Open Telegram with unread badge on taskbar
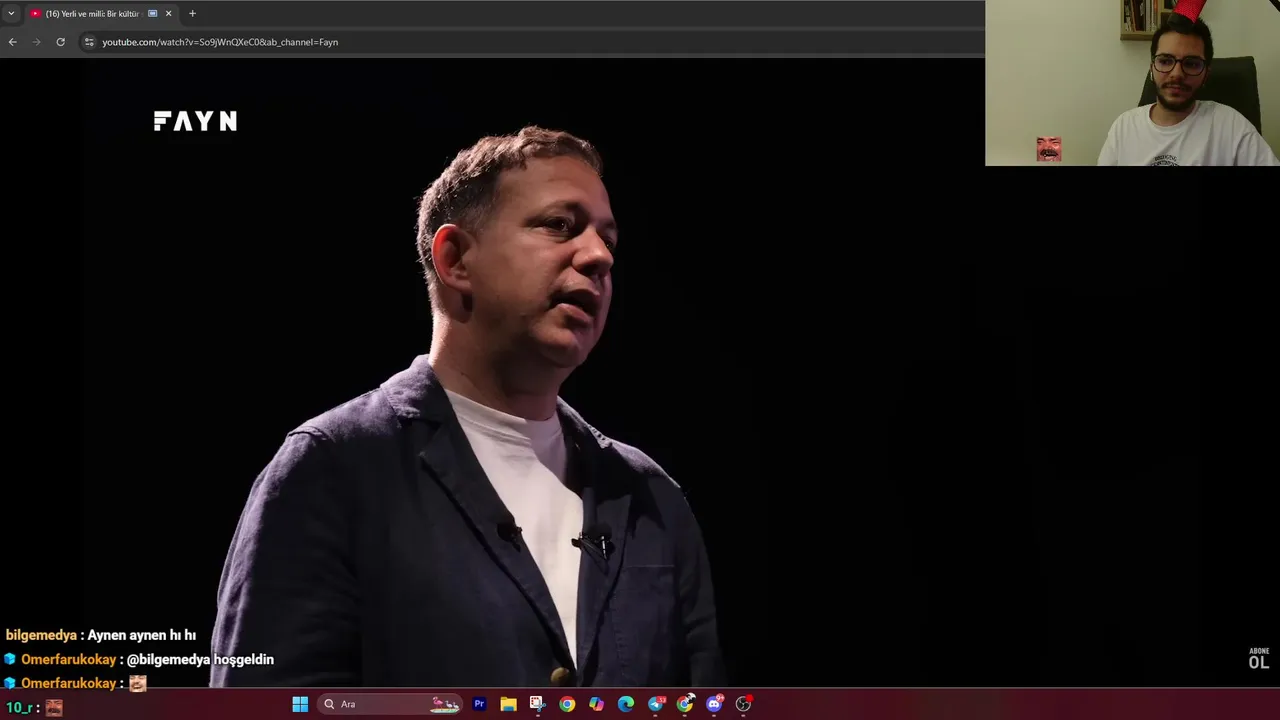Screen dimensions: 1280x720 point(656,704)
